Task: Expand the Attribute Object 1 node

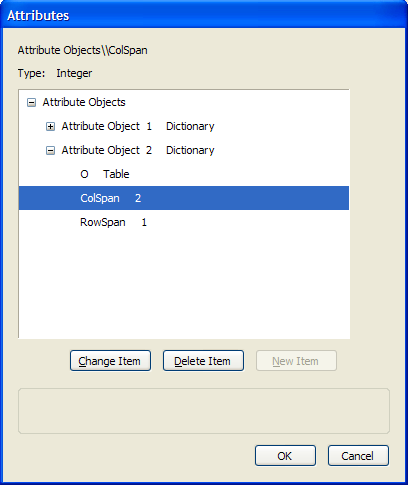Action: (x=50, y=127)
